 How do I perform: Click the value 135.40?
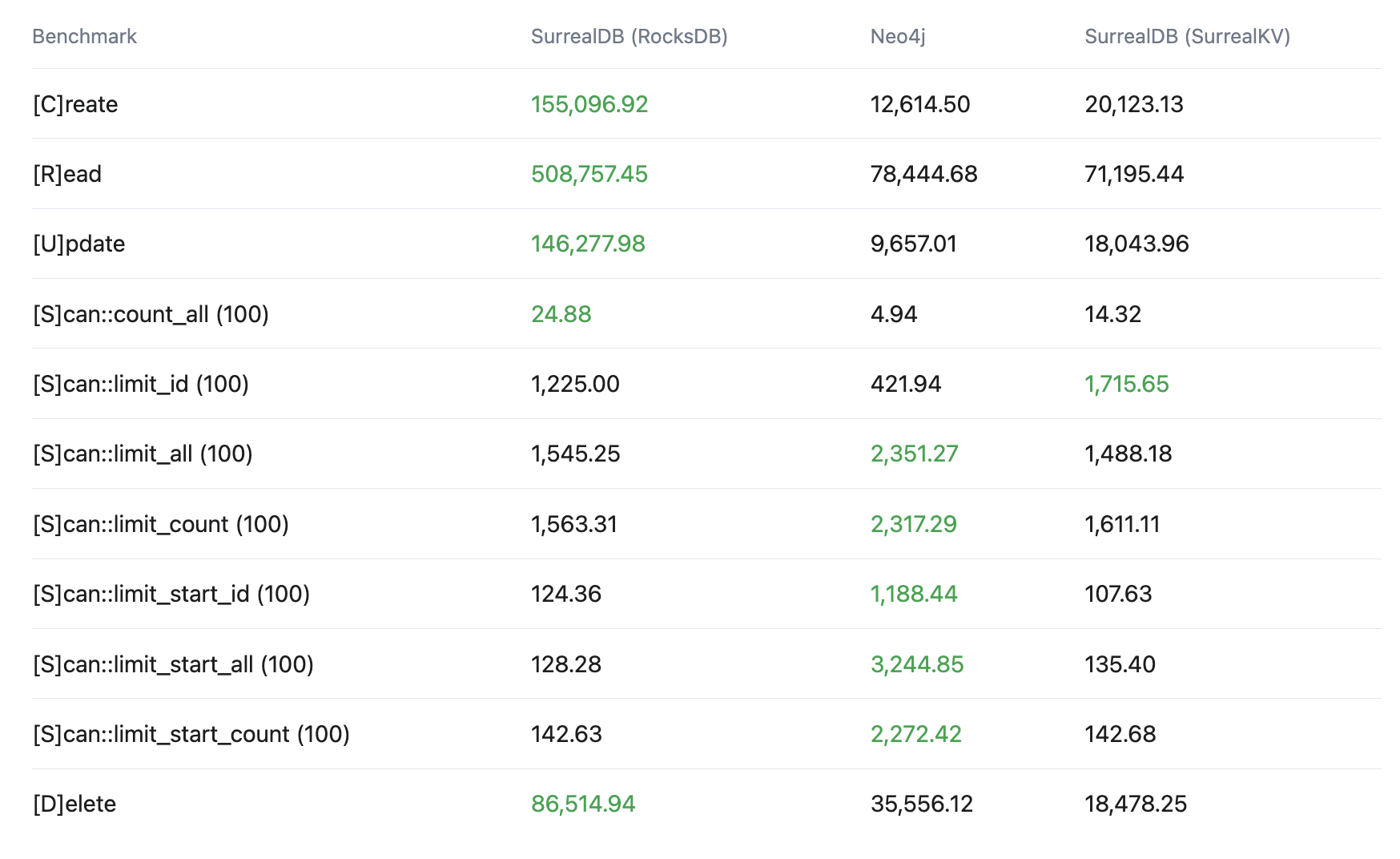click(x=1120, y=664)
